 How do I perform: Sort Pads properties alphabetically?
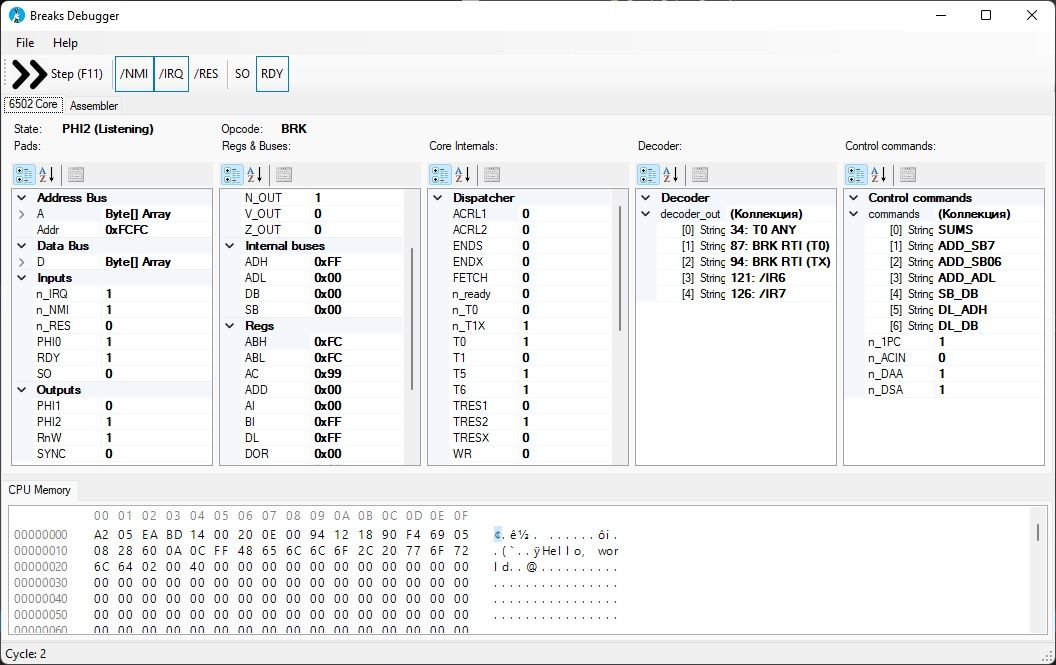pyautogui.click(x=48, y=174)
